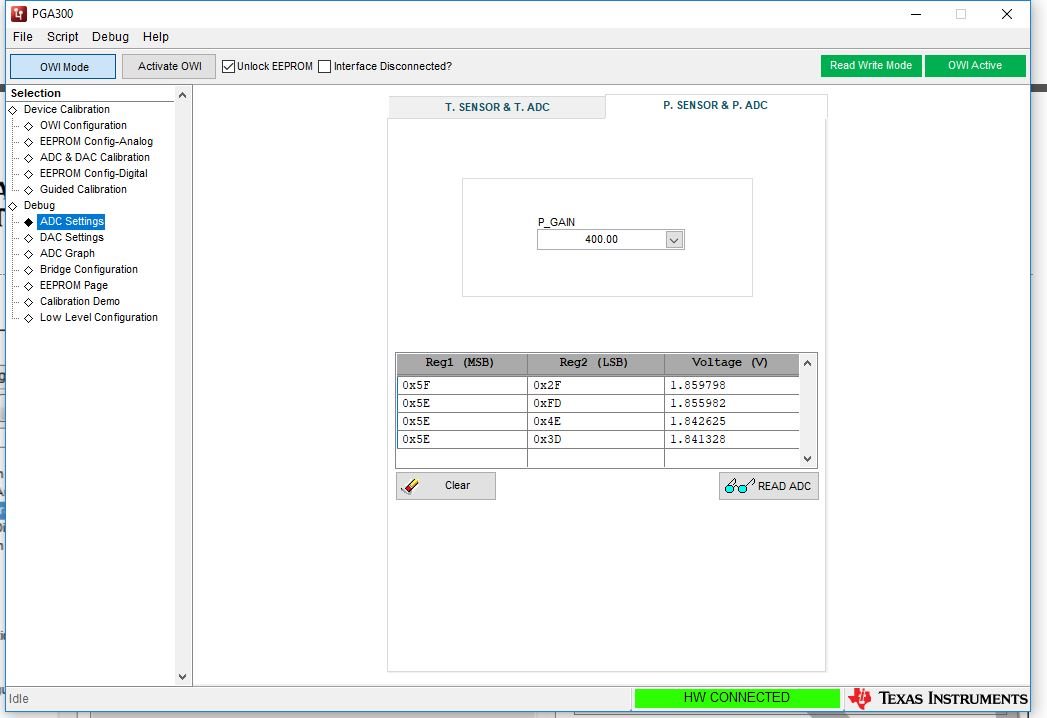Select ADC & DAC Calibration tree item
This screenshot has width=1047, height=718.
(94, 158)
